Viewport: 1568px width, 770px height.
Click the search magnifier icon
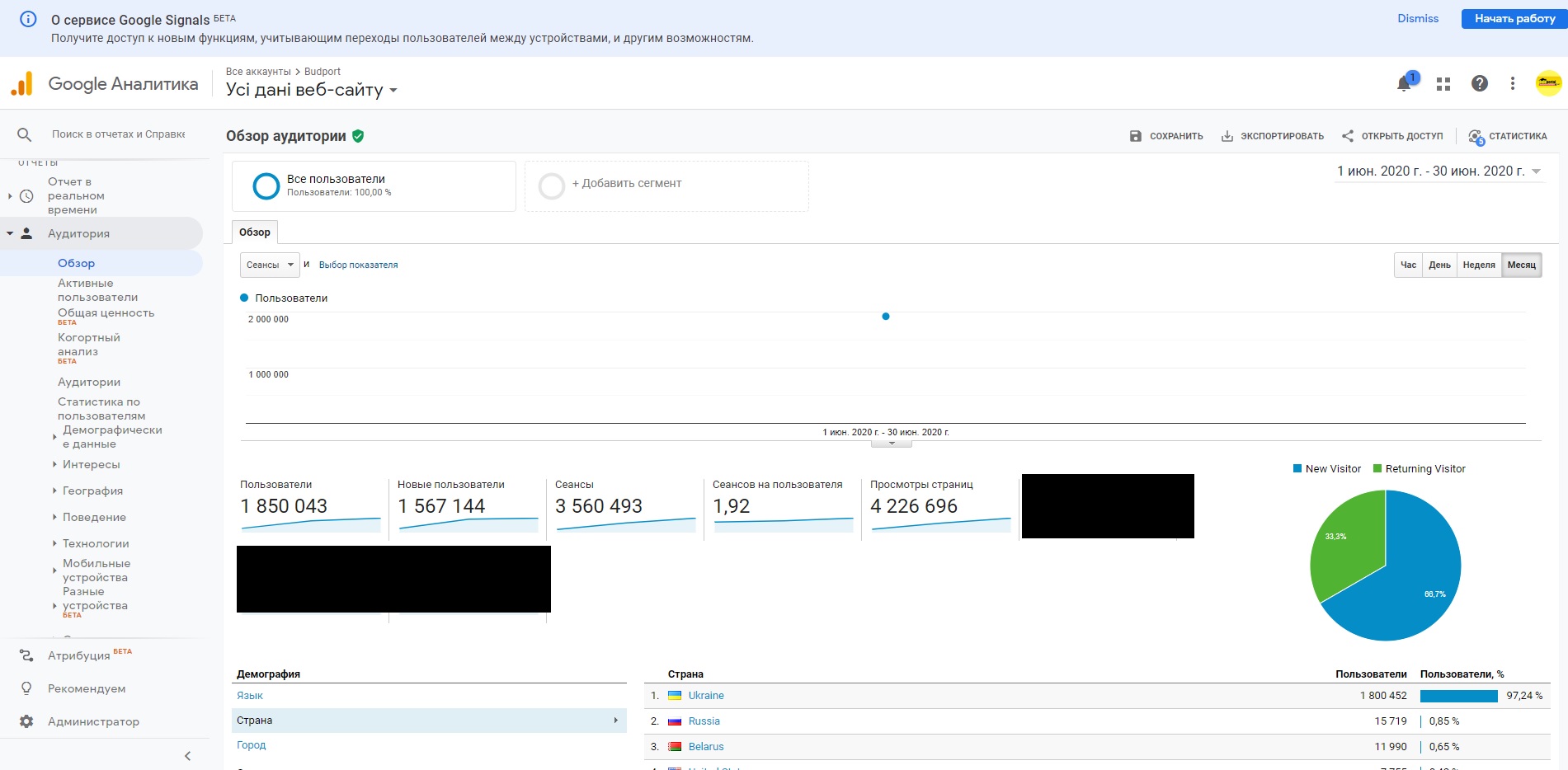pyautogui.click(x=25, y=134)
